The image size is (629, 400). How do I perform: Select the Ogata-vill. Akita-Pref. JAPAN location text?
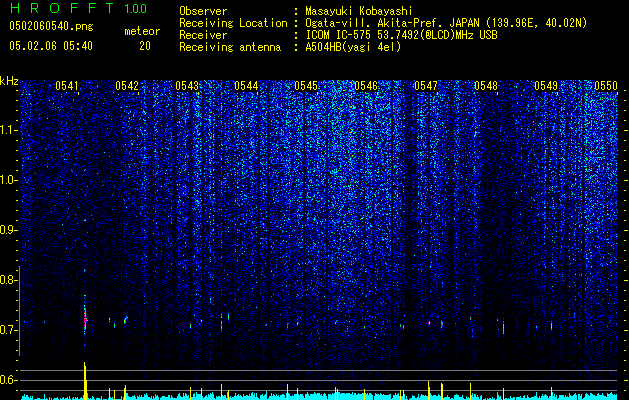click(446, 23)
